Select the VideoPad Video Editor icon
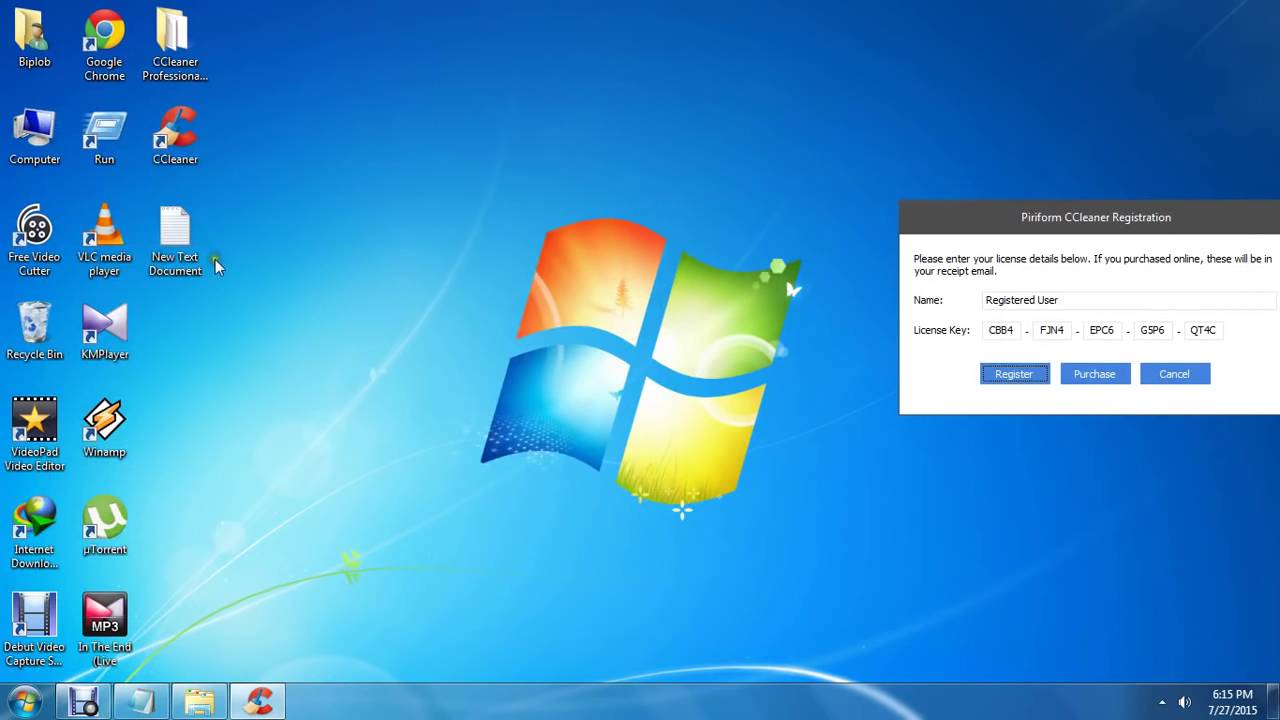 coord(34,436)
